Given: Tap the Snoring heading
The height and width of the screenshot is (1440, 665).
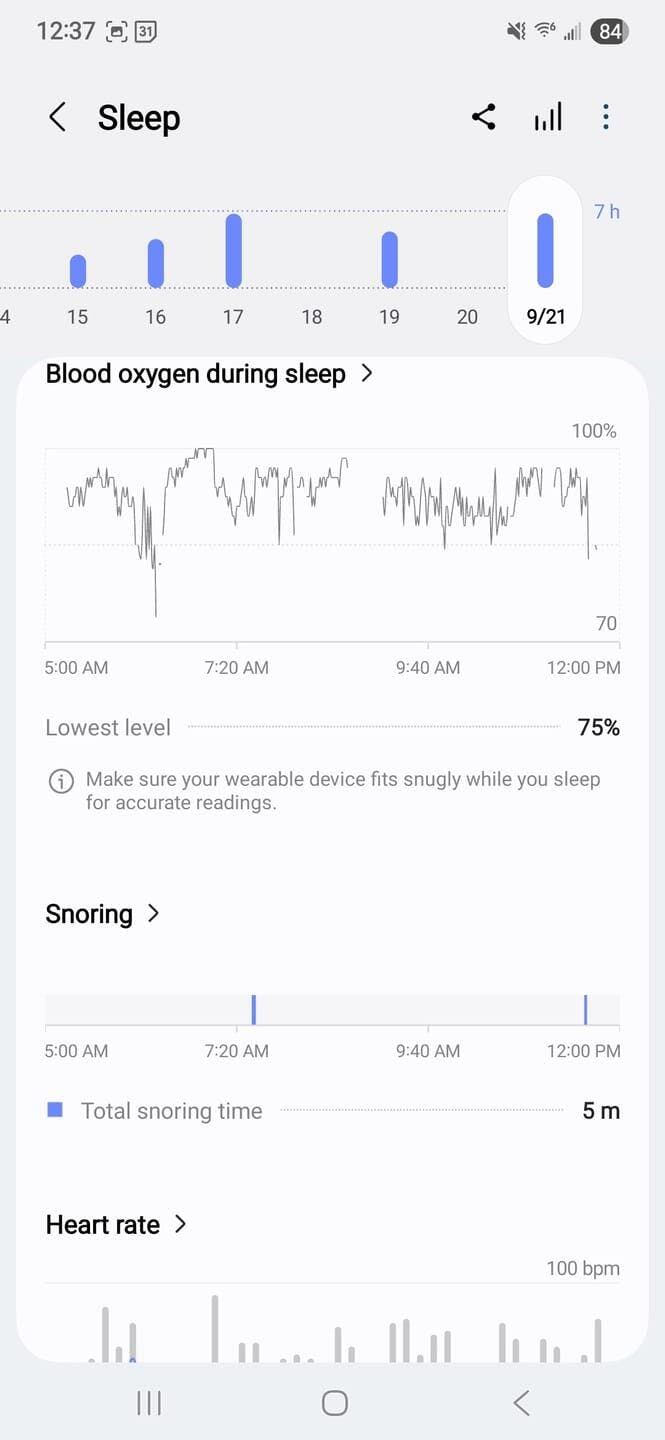Looking at the screenshot, I should click(x=89, y=914).
